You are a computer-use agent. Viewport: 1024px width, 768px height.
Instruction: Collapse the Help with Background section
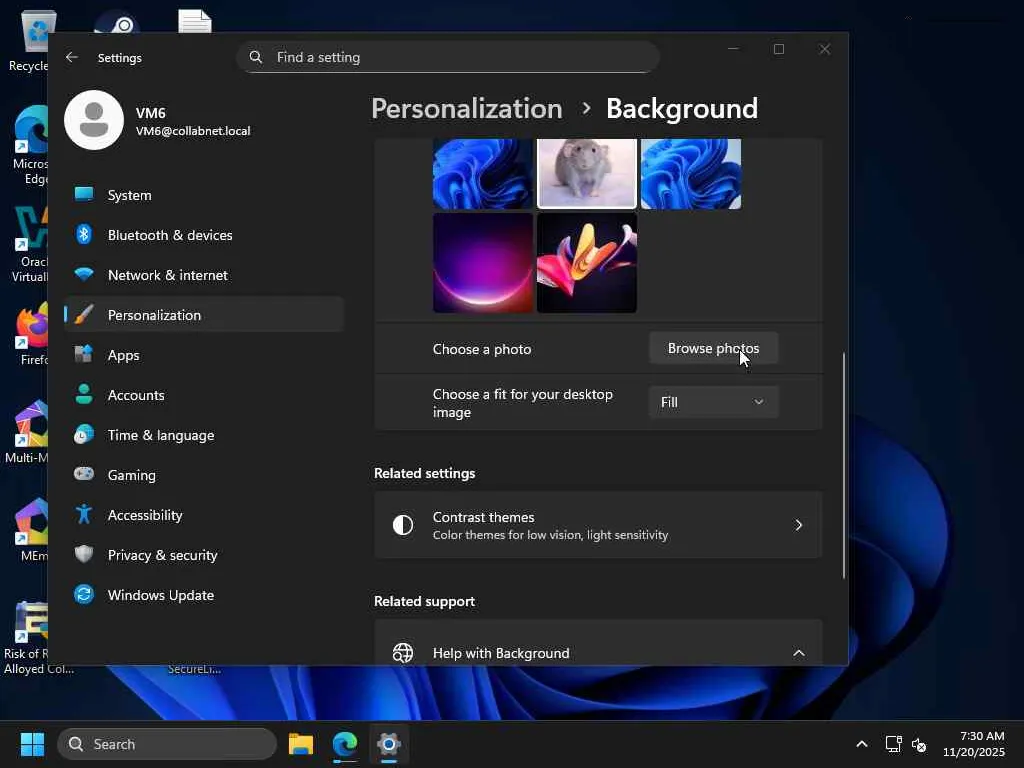pos(798,653)
